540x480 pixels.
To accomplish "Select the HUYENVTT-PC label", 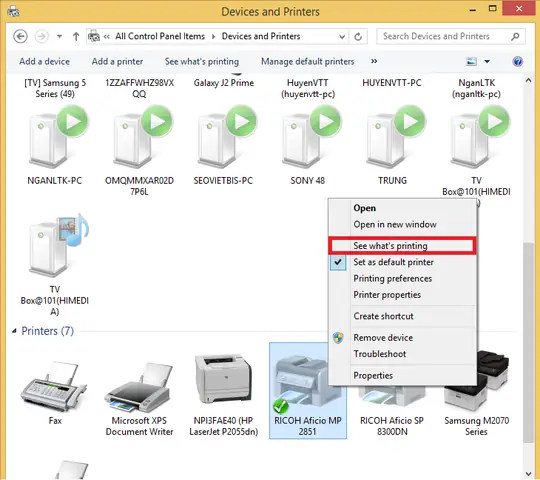I will tap(392, 83).
